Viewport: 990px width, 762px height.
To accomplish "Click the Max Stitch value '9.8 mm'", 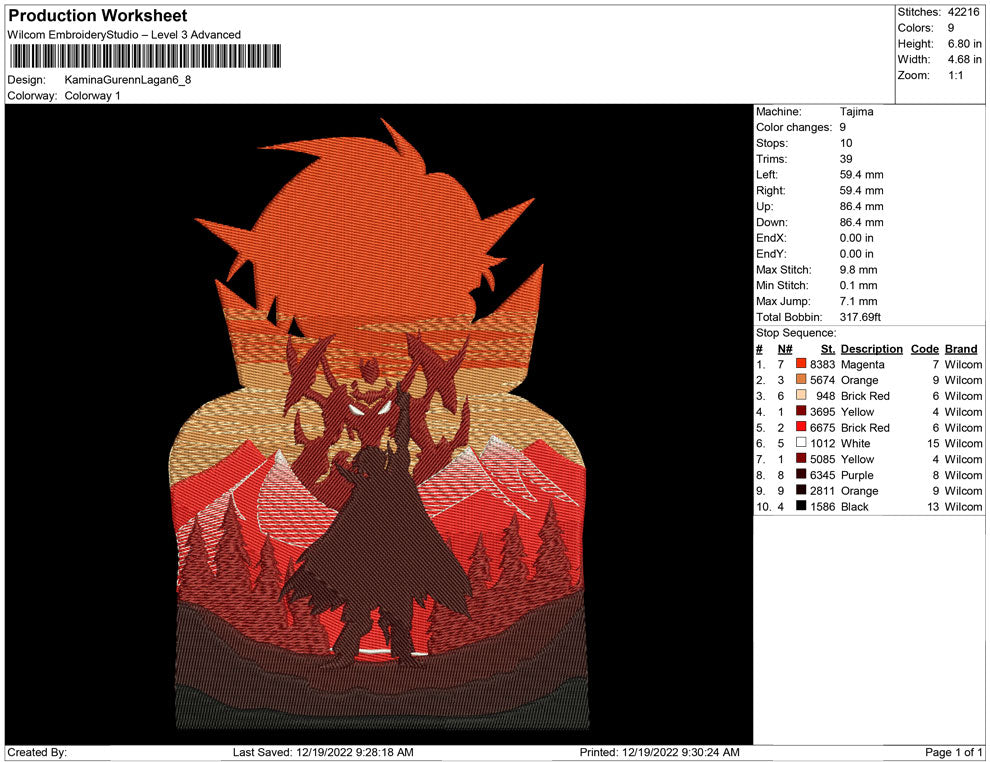I will pyautogui.click(x=858, y=270).
